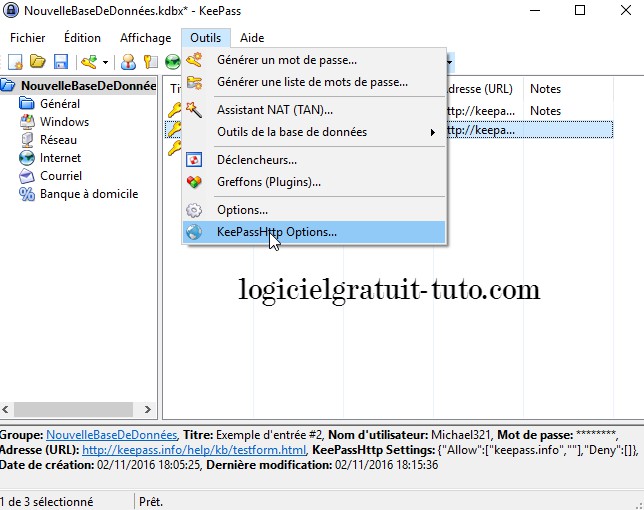Click the globe icon beside KeePassHttp Options
The width and height of the screenshot is (644, 510).
(x=194, y=232)
